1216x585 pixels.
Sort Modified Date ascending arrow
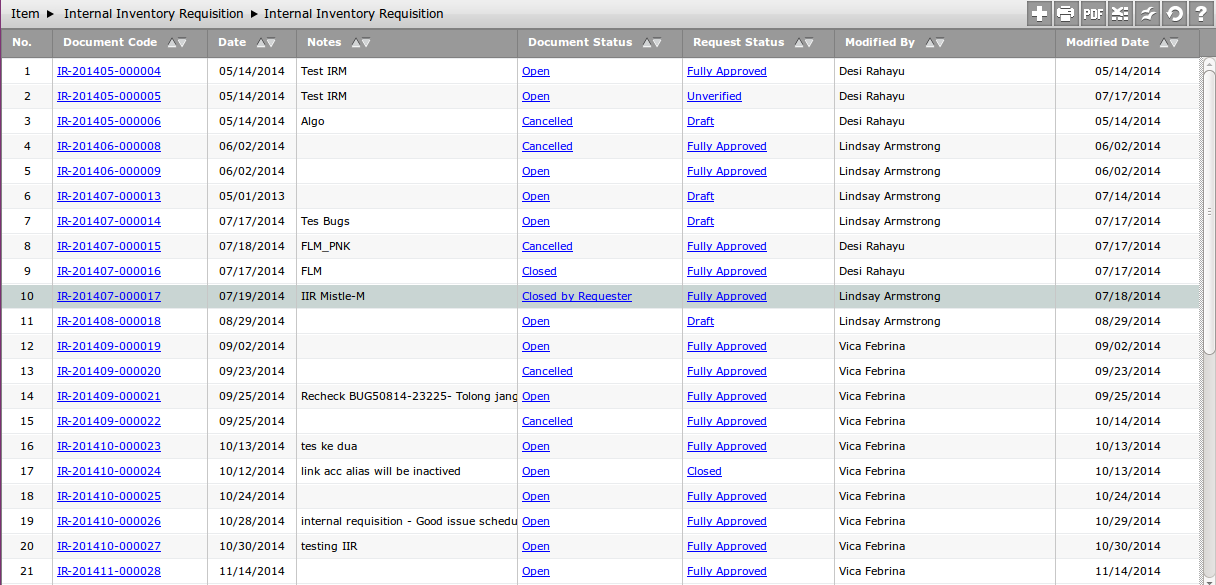(x=1163, y=43)
